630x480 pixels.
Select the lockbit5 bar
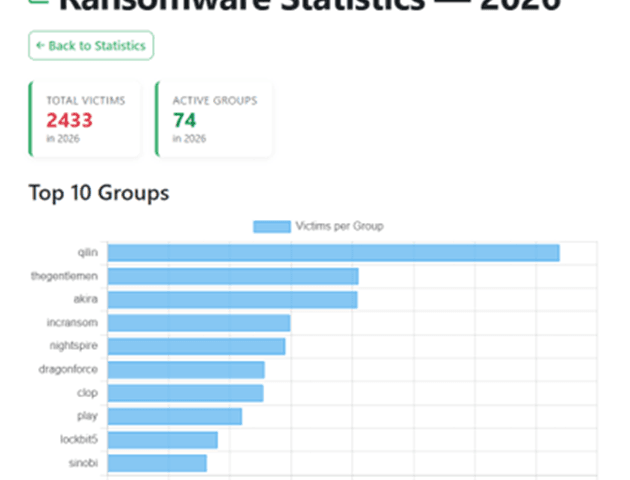click(162, 440)
